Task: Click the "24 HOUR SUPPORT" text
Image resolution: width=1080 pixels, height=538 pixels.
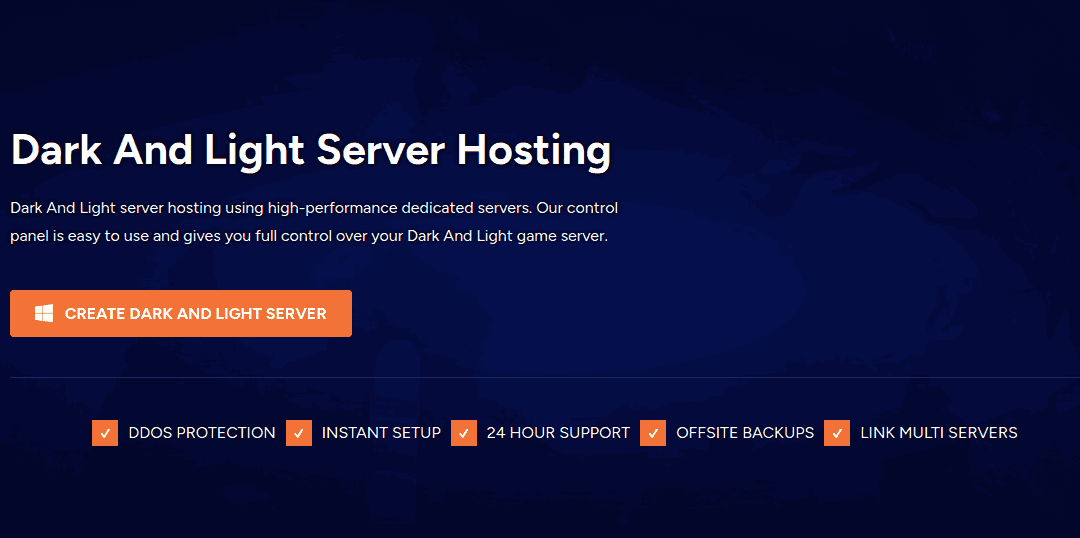Action: coord(558,433)
